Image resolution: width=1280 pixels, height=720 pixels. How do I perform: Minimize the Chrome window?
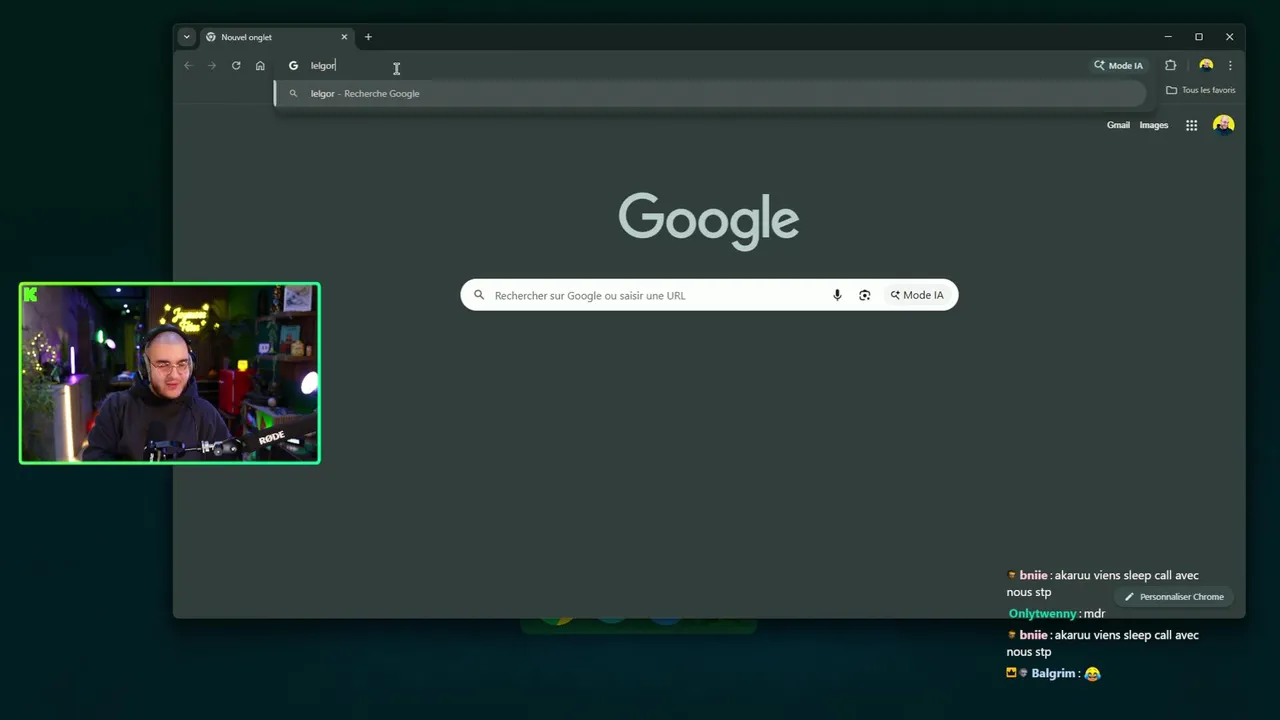coord(1167,37)
